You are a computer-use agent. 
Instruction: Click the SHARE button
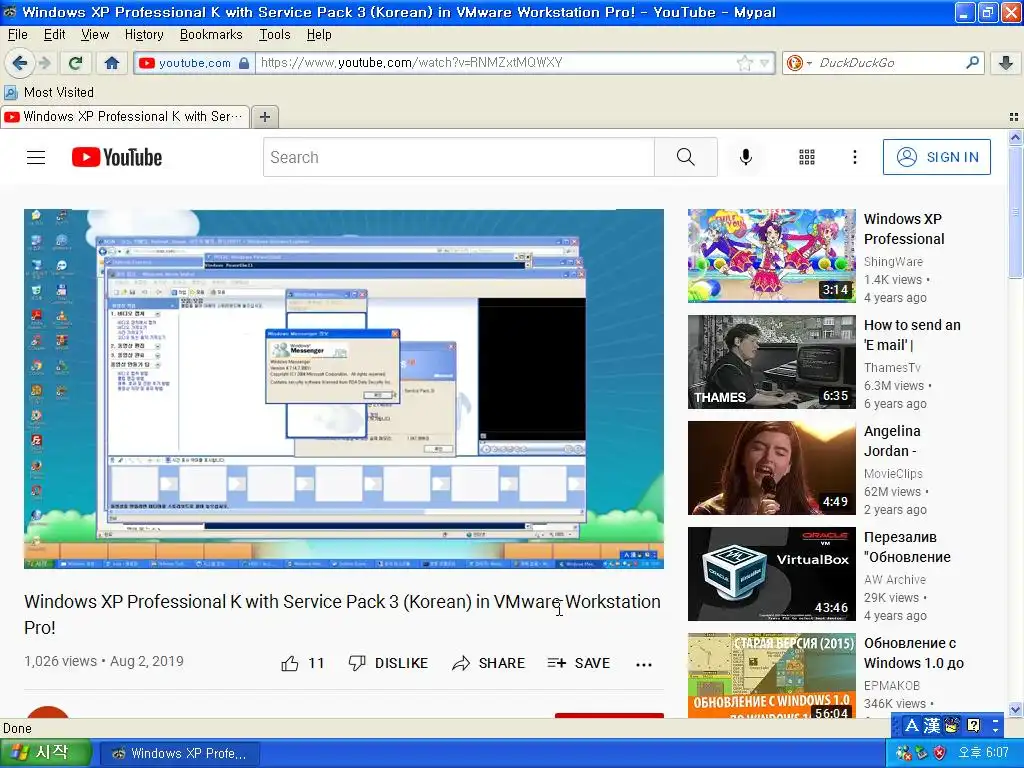click(488, 664)
